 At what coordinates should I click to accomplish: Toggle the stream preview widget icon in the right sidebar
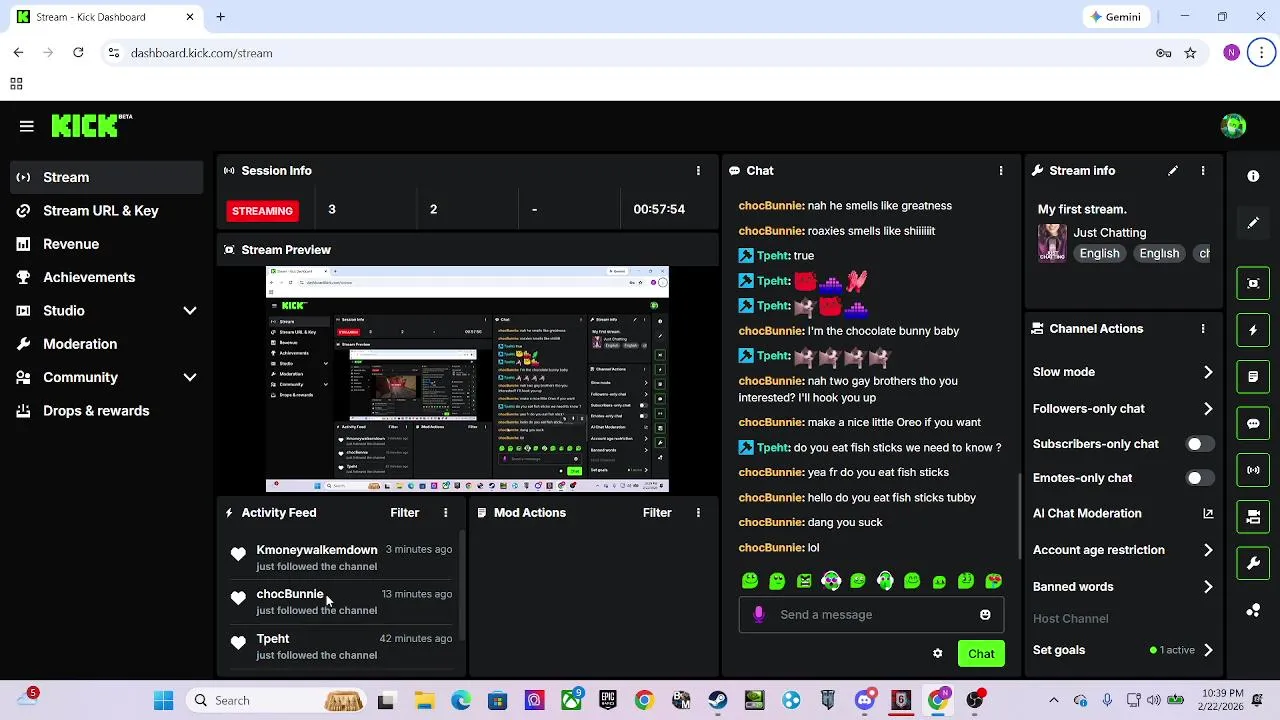click(x=1253, y=283)
